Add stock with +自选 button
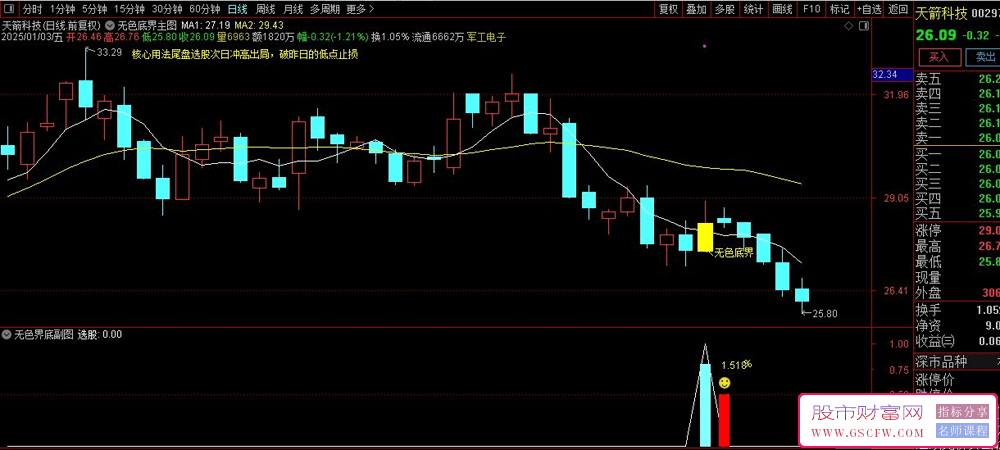This screenshot has height=450, width=1000. [x=869, y=9]
